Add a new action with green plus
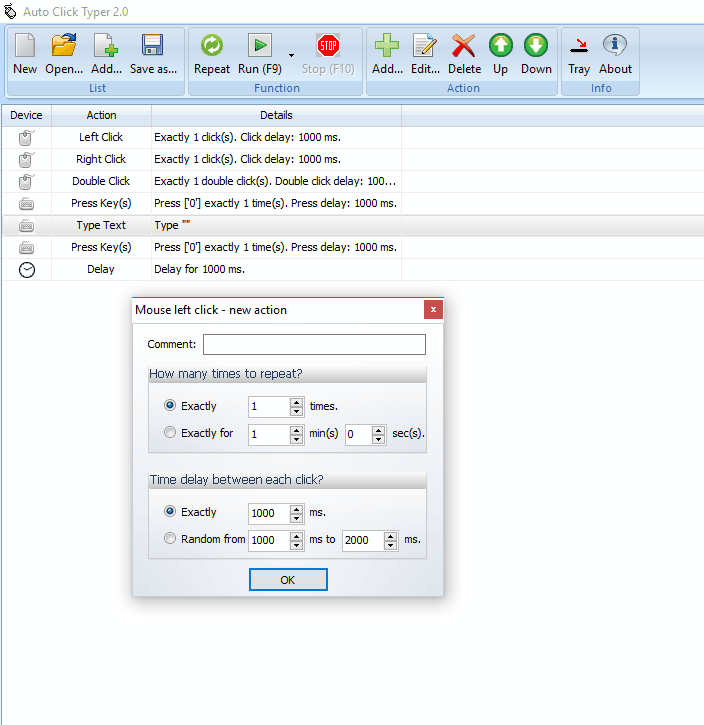The image size is (704, 725). [x=387, y=54]
